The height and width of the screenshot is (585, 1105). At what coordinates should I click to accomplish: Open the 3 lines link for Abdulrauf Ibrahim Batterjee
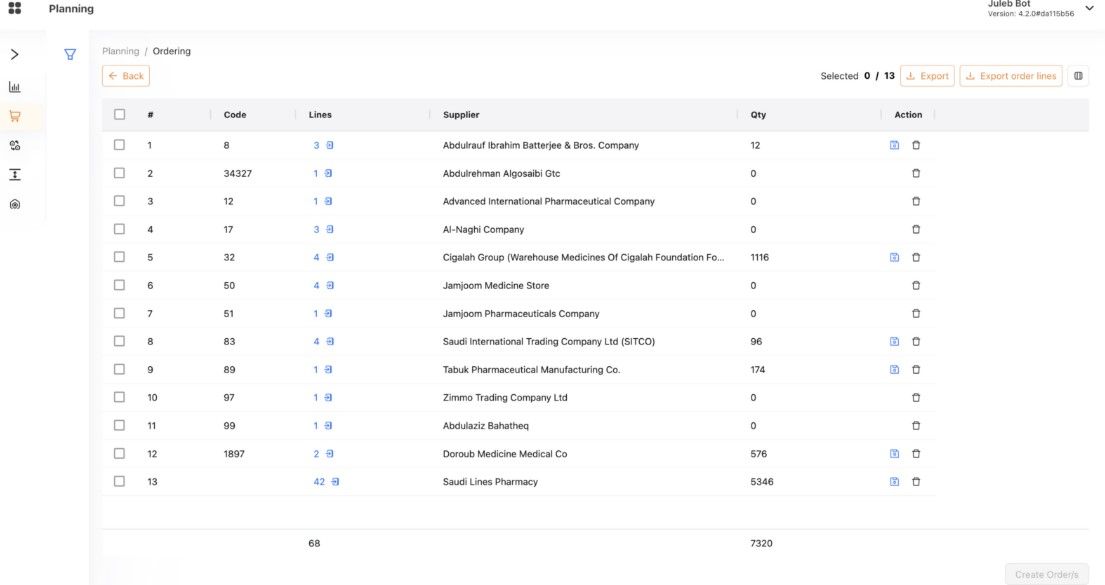[x=322, y=146]
